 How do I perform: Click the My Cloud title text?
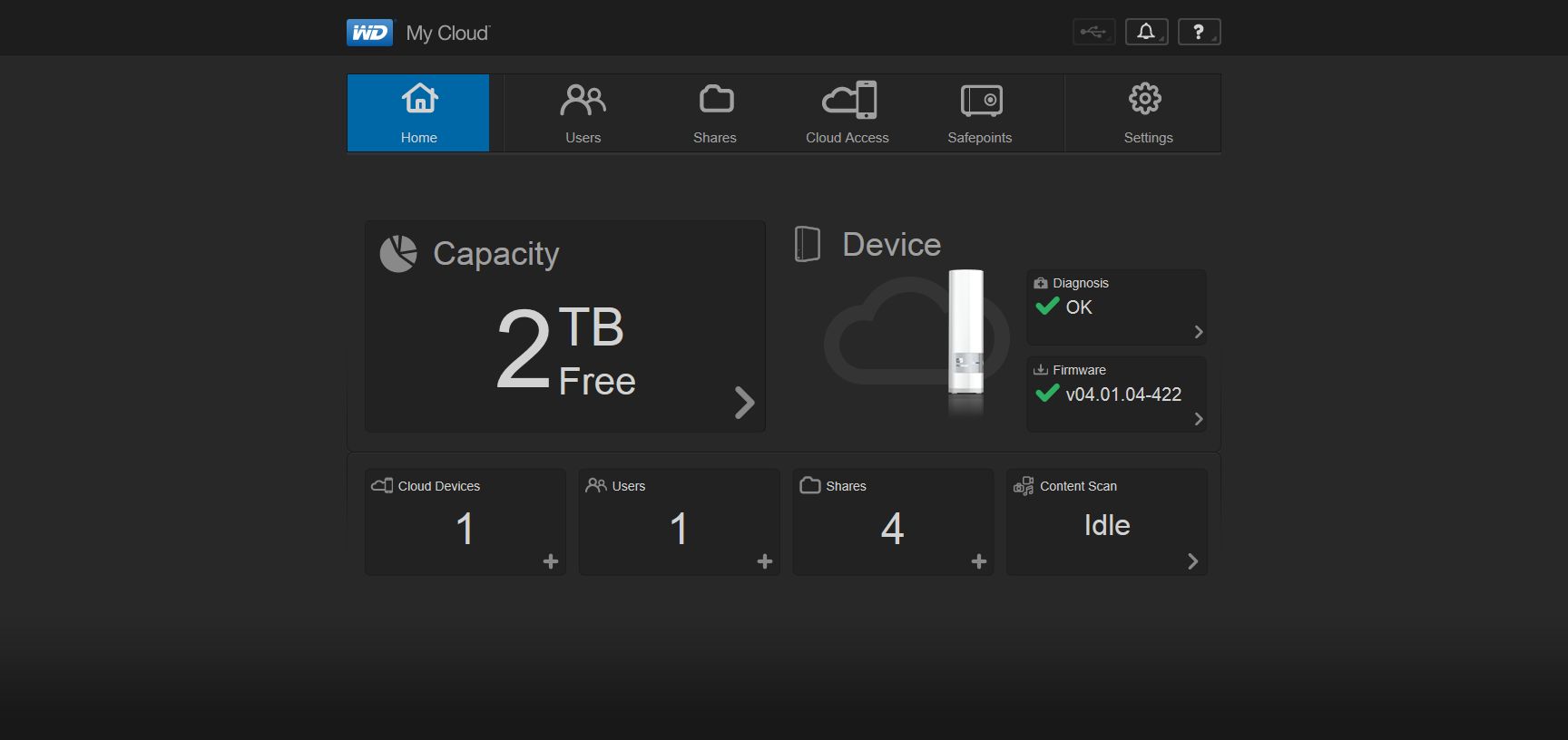click(x=447, y=34)
